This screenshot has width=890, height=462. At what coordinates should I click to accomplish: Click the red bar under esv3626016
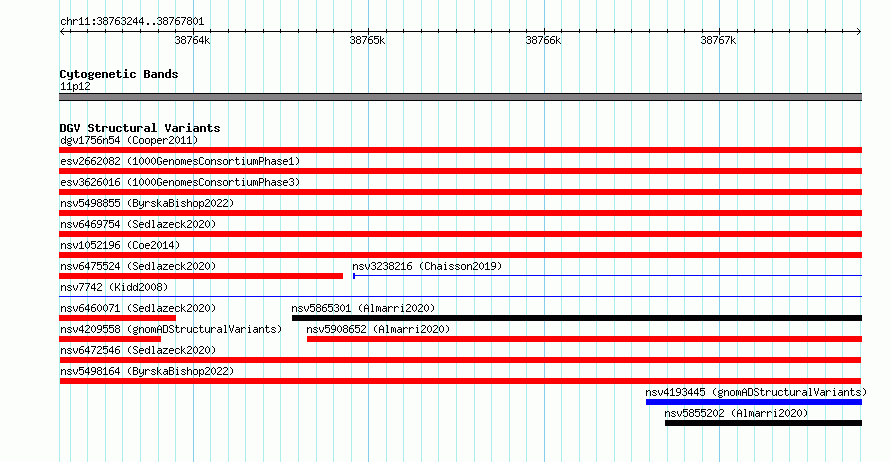460,192
